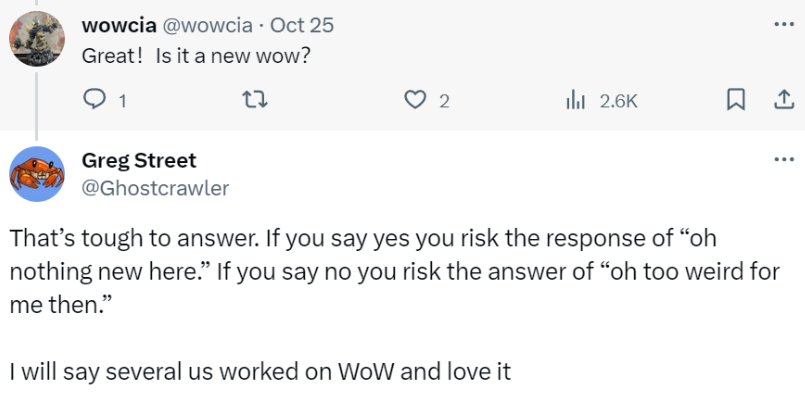Visit the @Ghostcrawler handle

coord(156,188)
